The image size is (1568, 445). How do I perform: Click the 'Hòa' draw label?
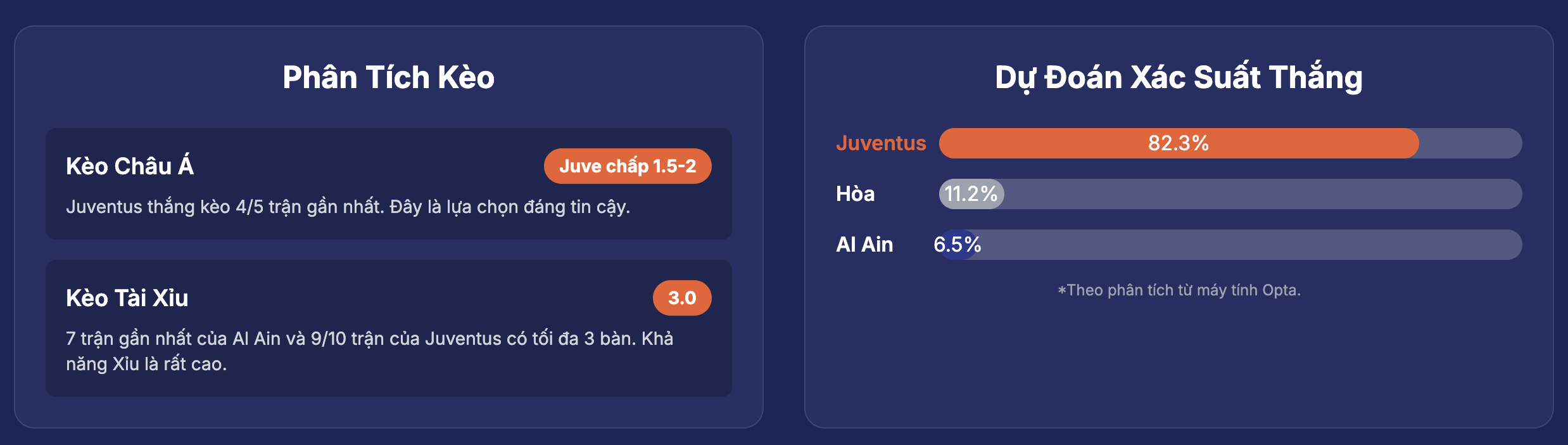click(x=855, y=194)
